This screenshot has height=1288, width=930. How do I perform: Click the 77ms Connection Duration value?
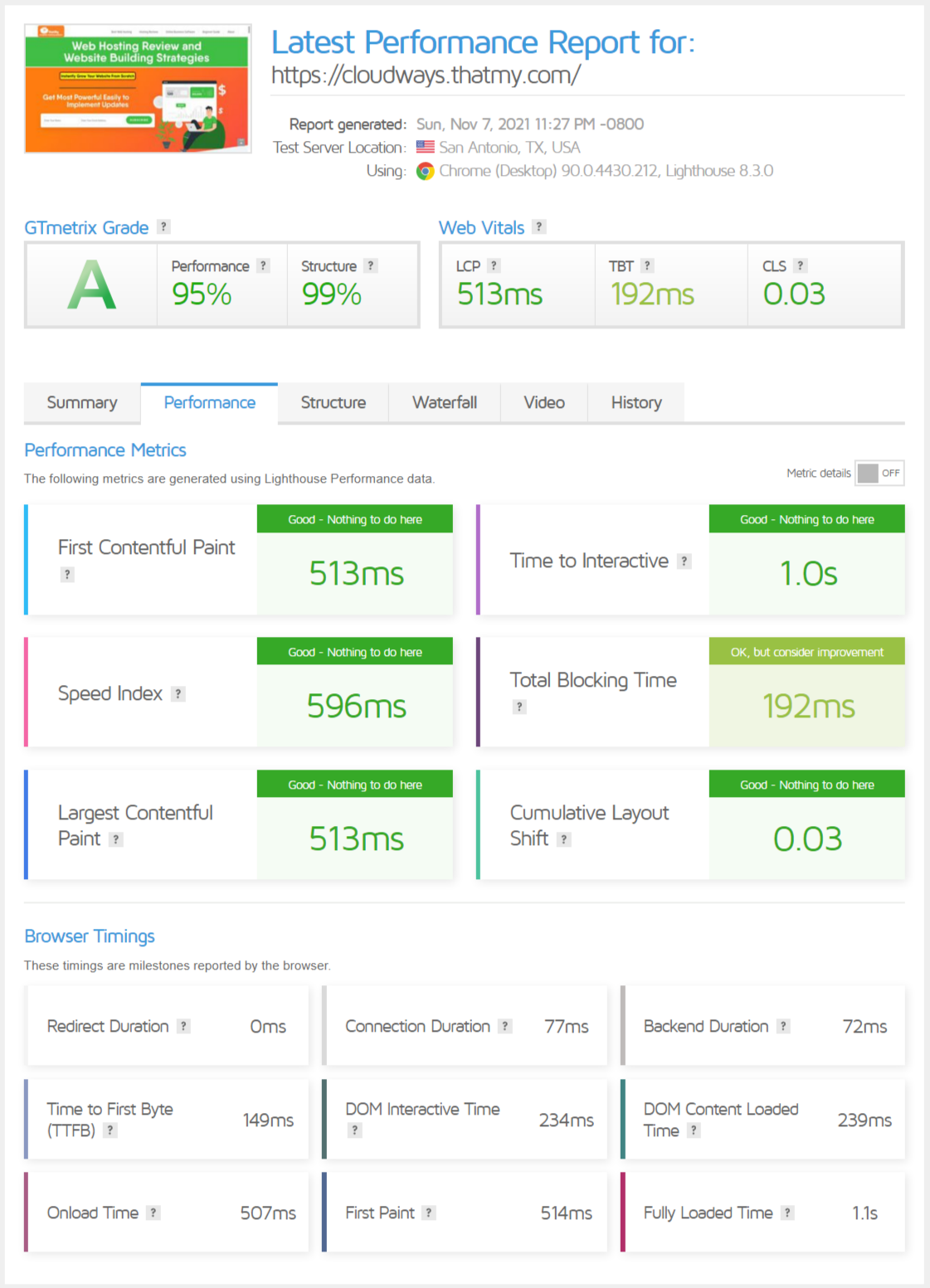567,1026
